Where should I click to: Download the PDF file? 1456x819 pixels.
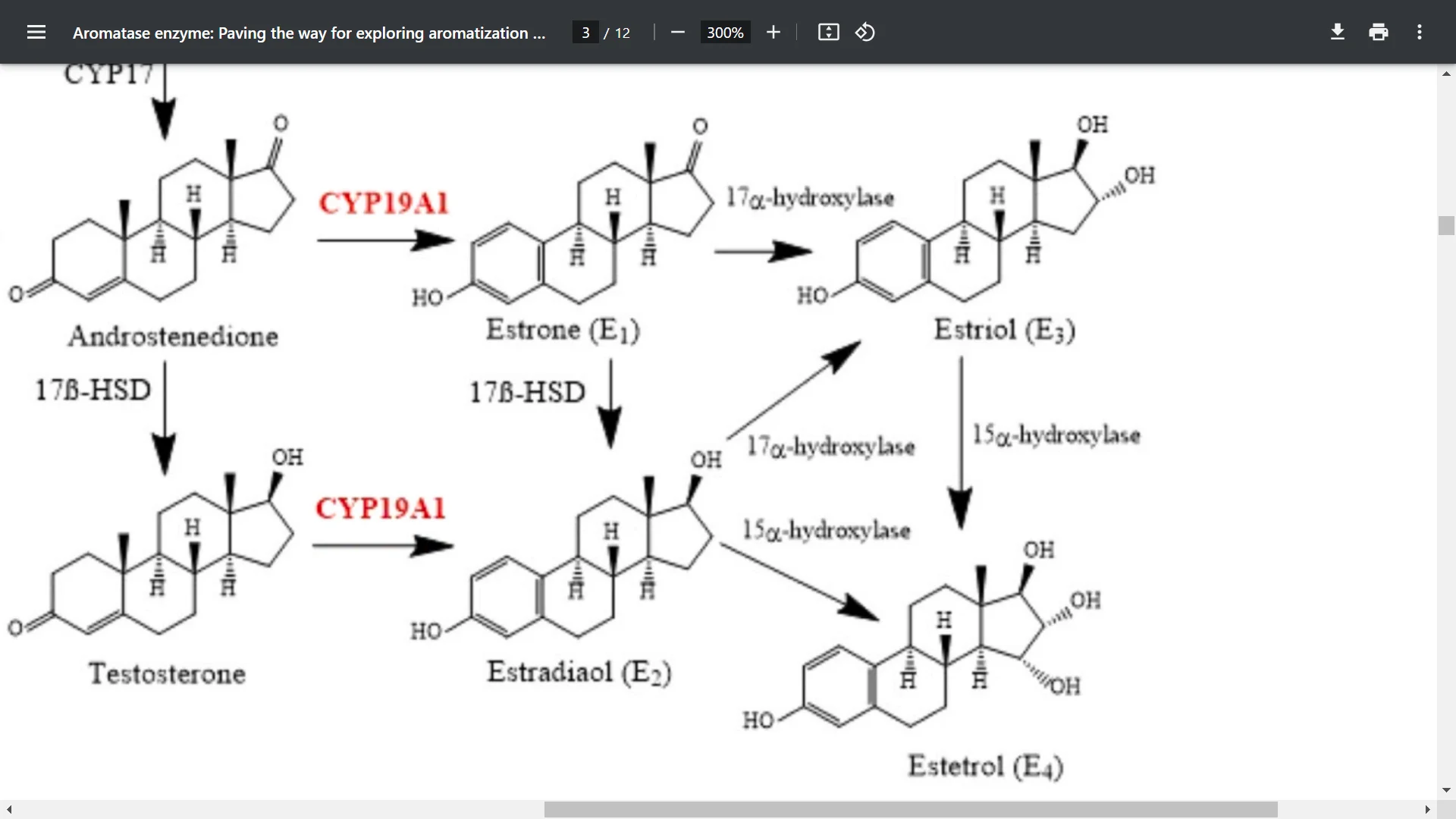pos(1338,32)
